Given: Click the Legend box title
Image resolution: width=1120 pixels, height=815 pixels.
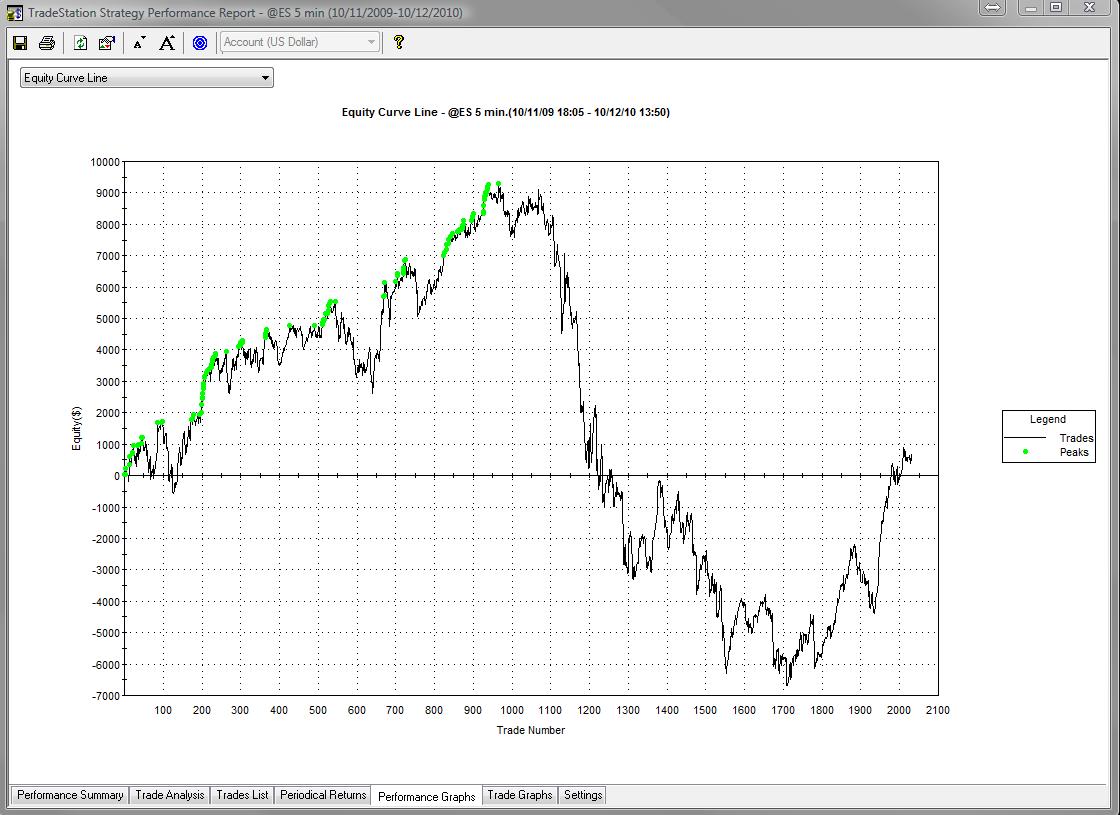Looking at the screenshot, I should click(x=1047, y=419).
